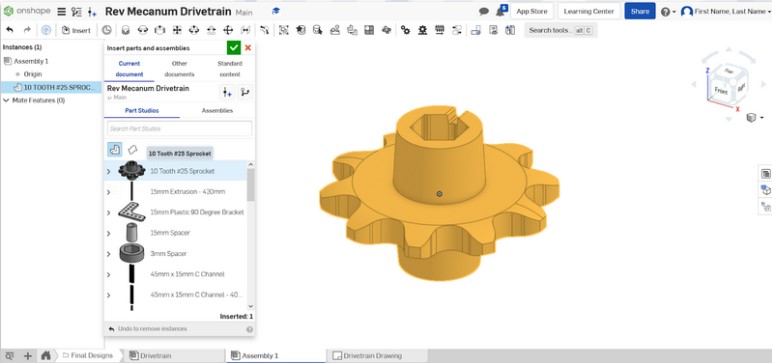
Task: Open the notifications bell
Action: 501,11
